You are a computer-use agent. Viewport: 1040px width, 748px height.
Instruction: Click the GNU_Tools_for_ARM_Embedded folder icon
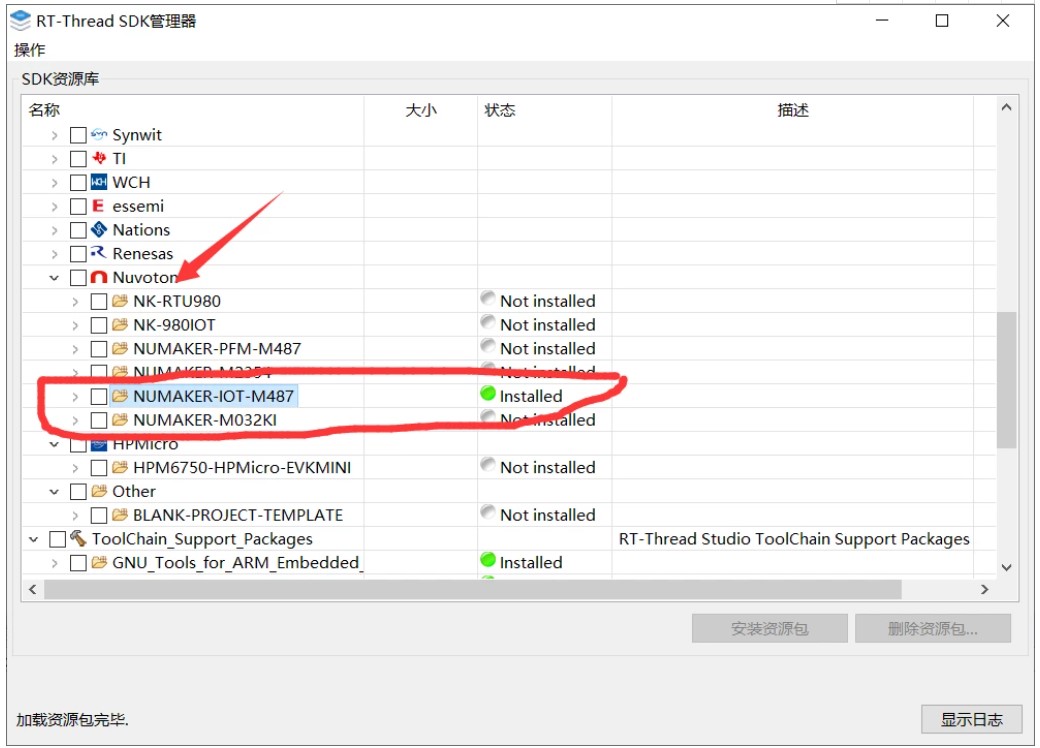click(x=99, y=563)
